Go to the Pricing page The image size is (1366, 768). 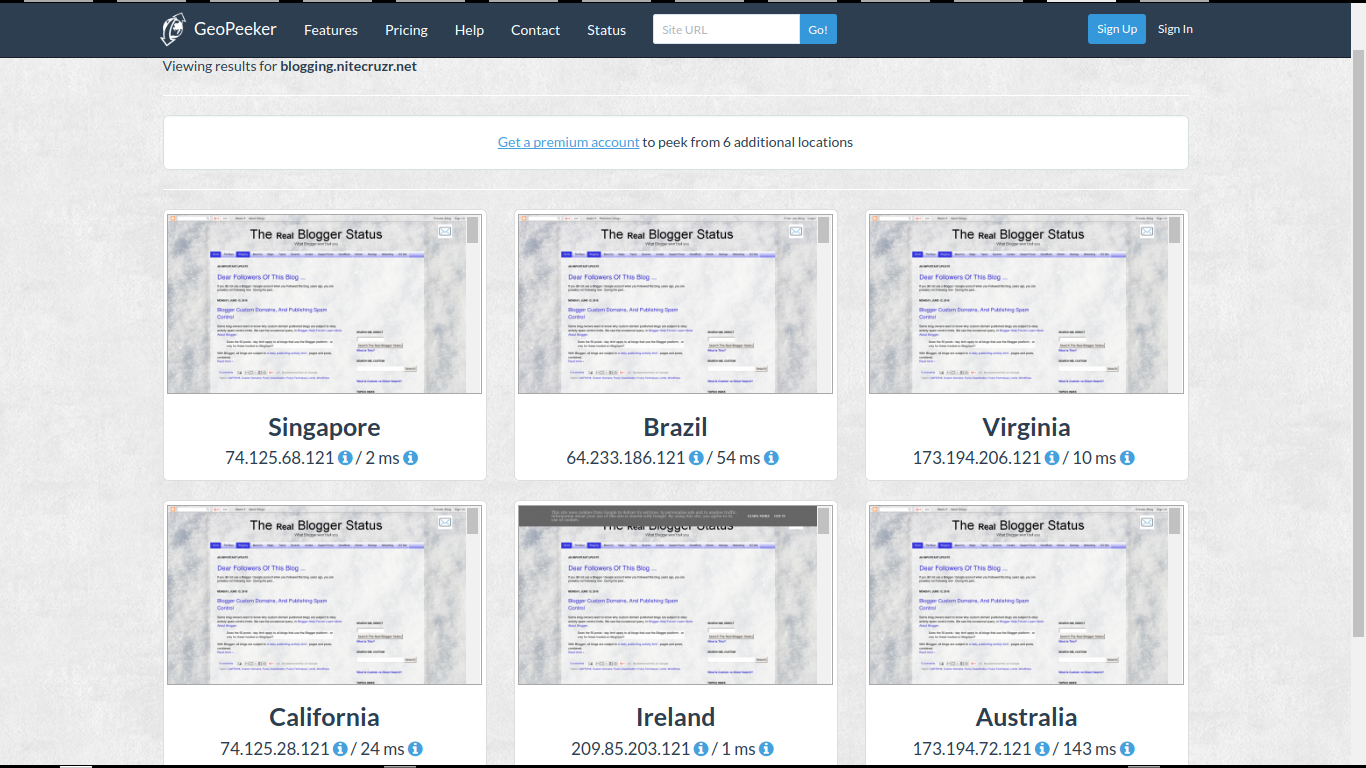point(406,30)
